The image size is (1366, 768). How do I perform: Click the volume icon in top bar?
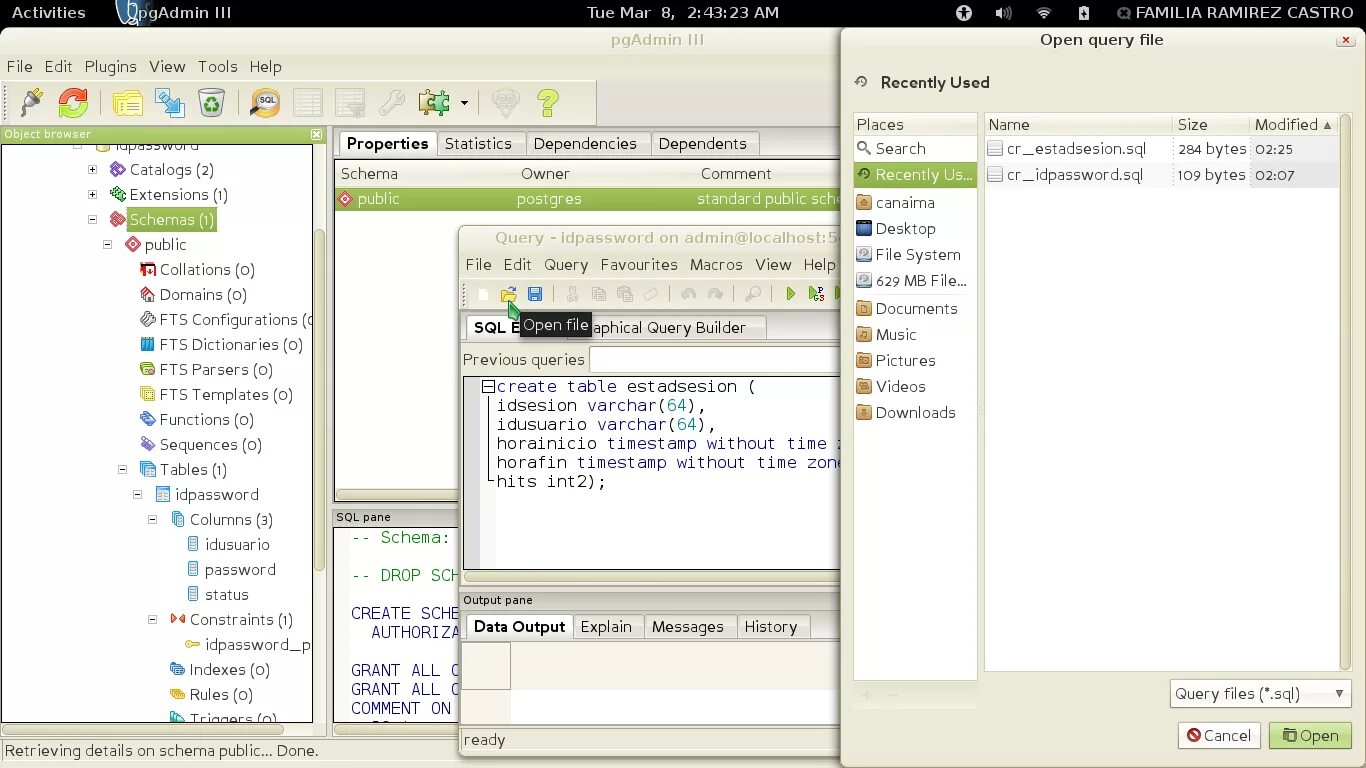[x=1004, y=13]
